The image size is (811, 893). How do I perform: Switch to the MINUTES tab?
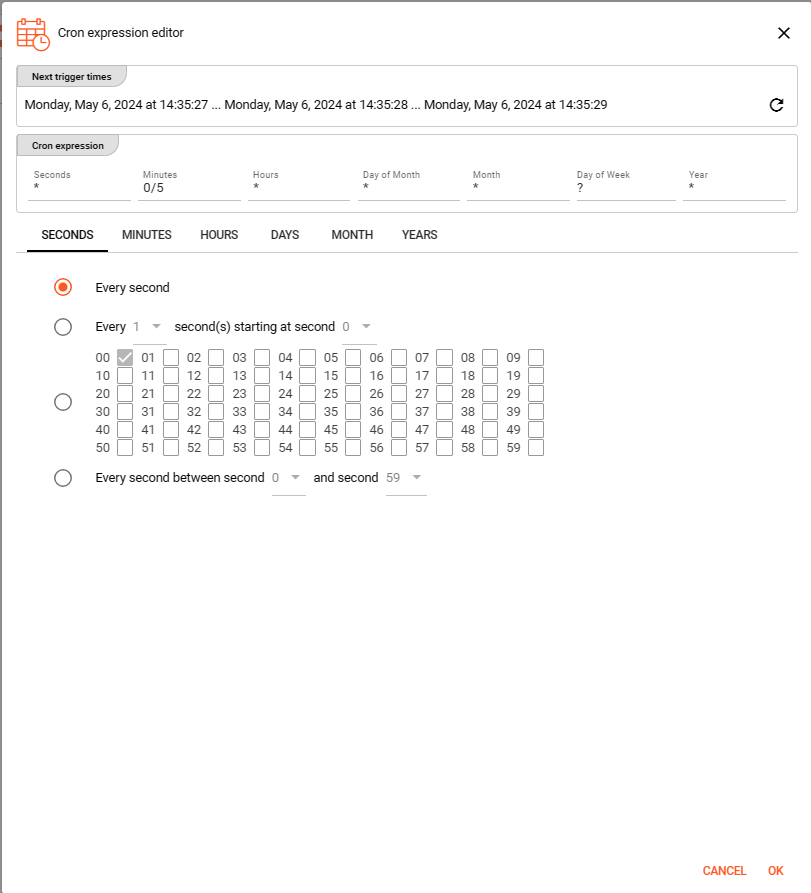(147, 235)
